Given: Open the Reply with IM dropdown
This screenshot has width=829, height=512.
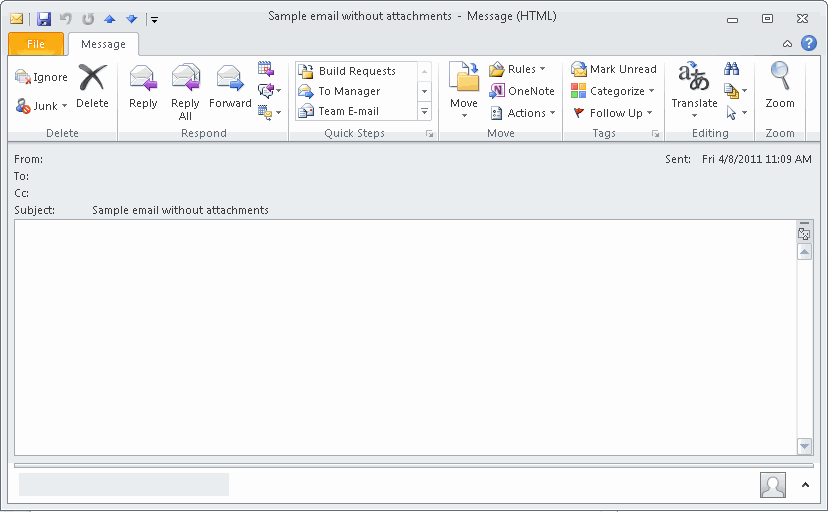Looking at the screenshot, I should 269,90.
